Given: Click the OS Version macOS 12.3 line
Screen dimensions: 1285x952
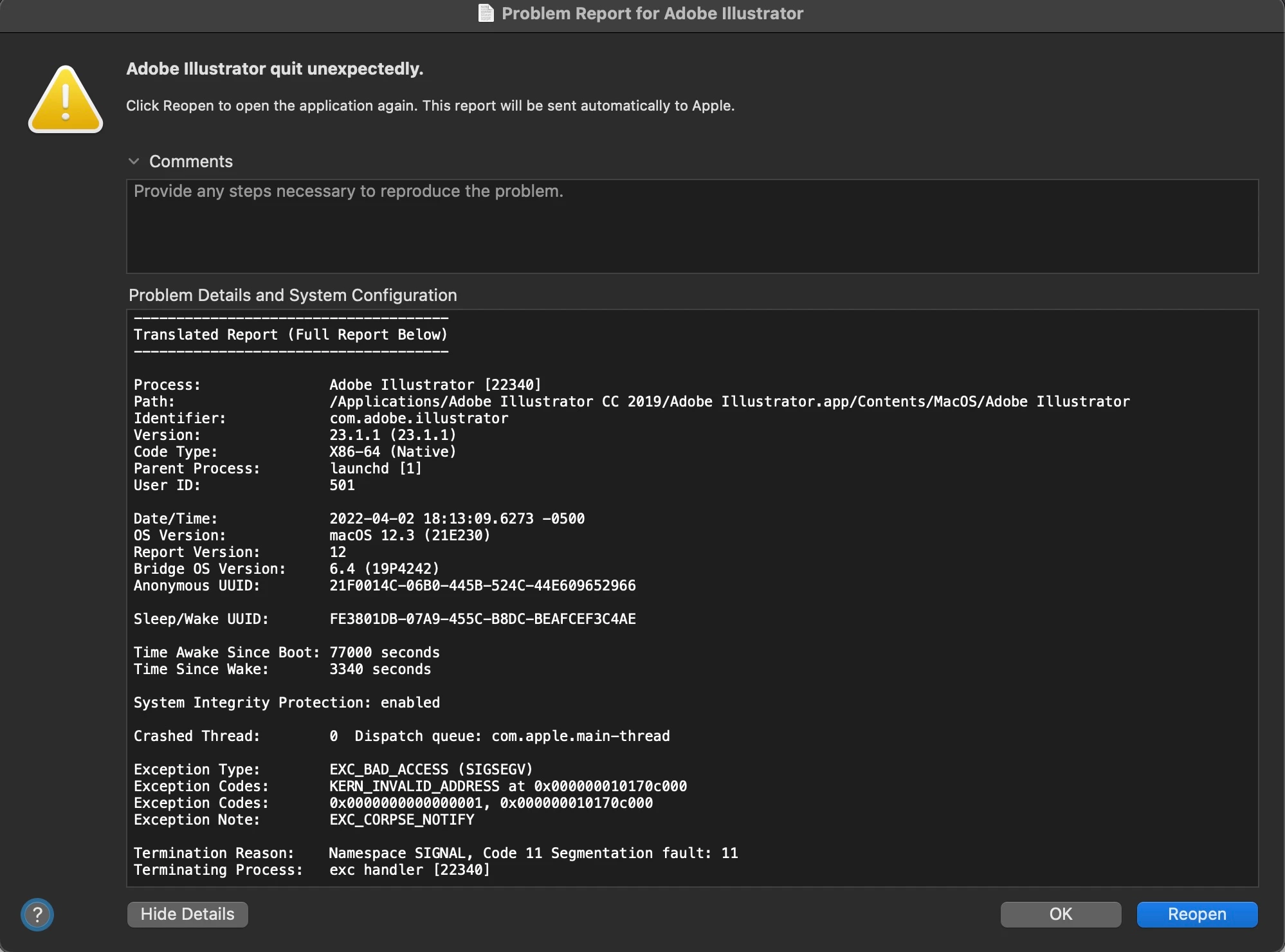Looking at the screenshot, I should point(410,535).
